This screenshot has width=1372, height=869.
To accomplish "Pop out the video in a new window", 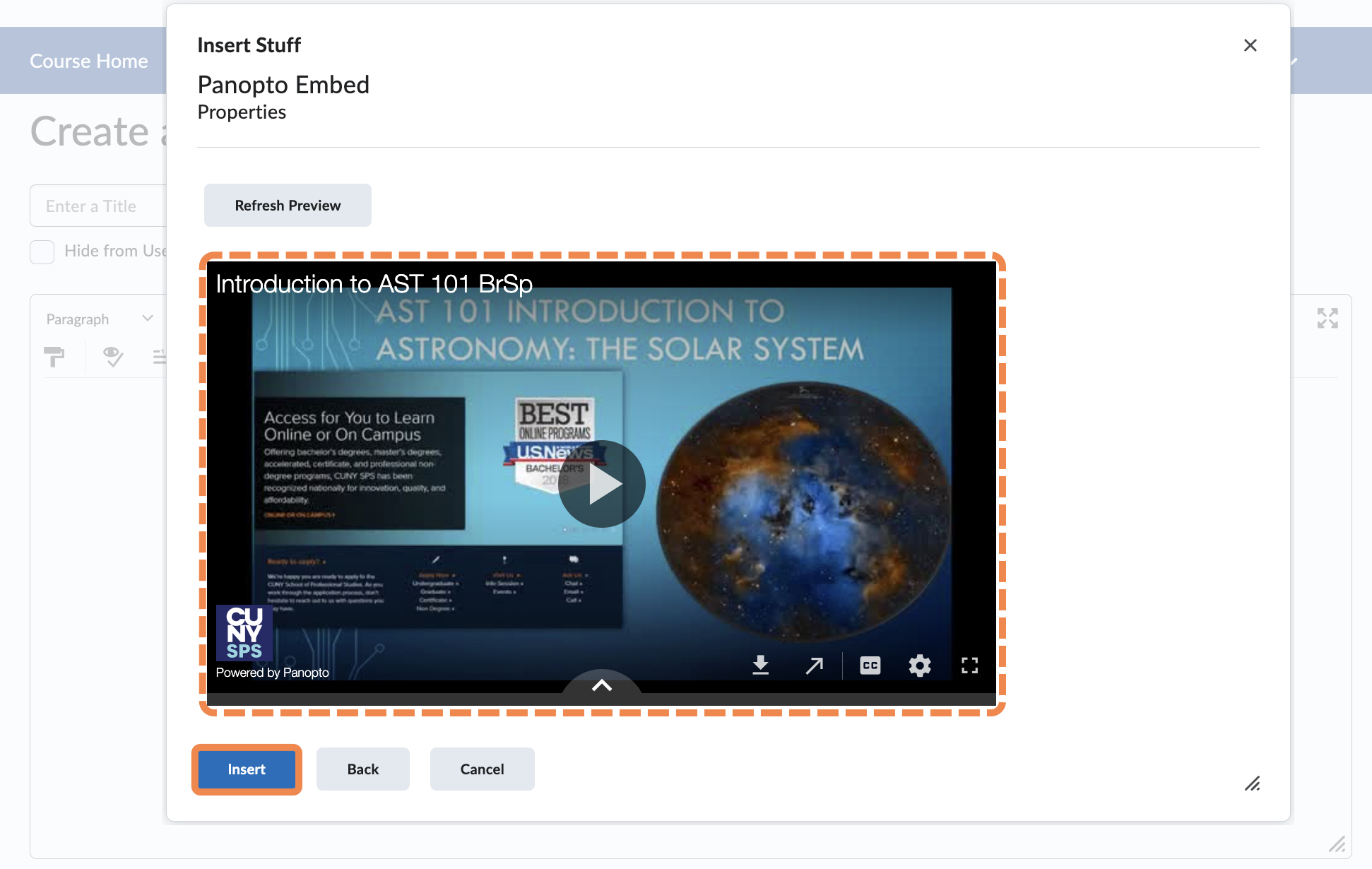I will 814,665.
